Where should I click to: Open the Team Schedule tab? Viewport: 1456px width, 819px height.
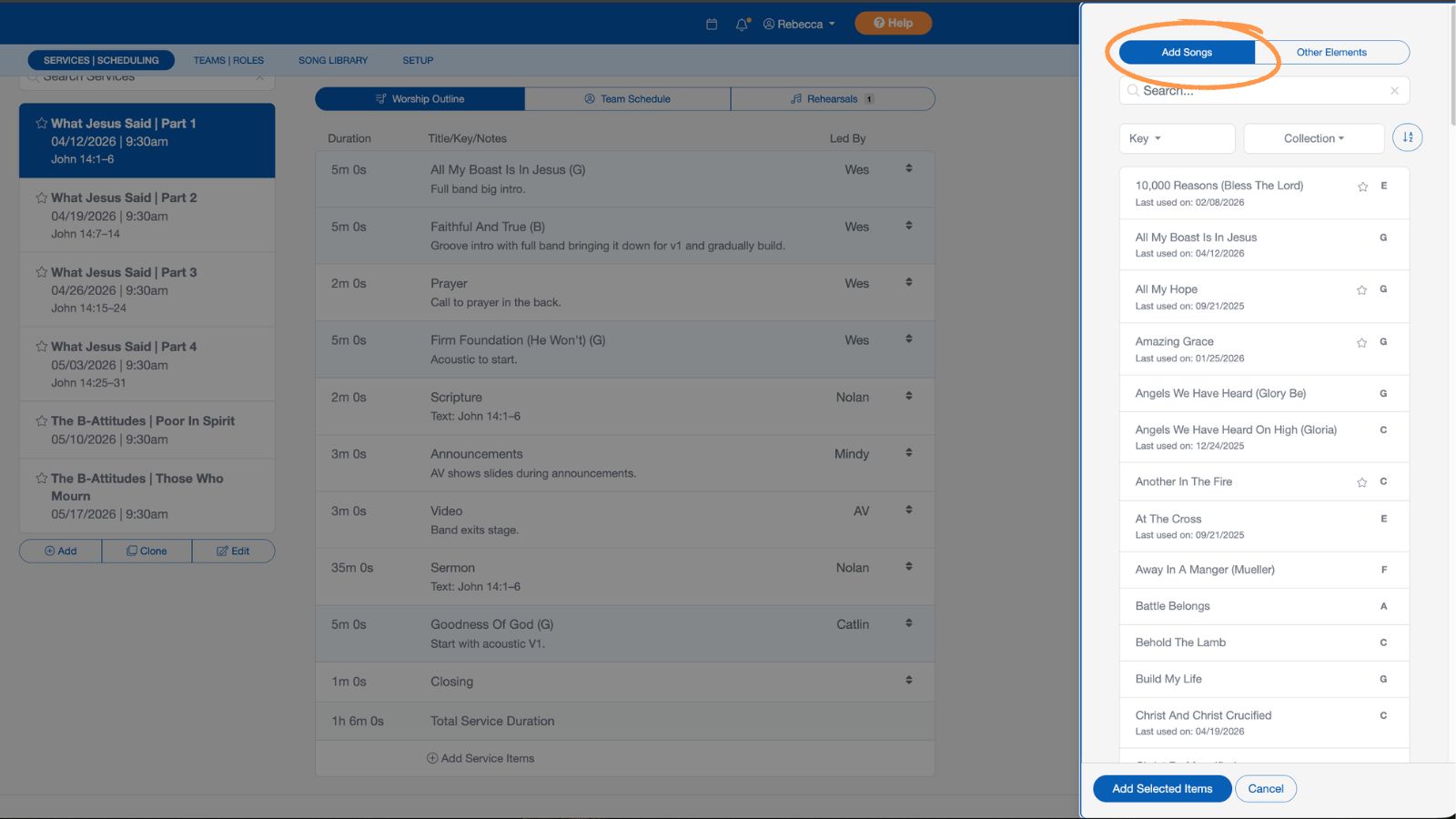pos(627,99)
